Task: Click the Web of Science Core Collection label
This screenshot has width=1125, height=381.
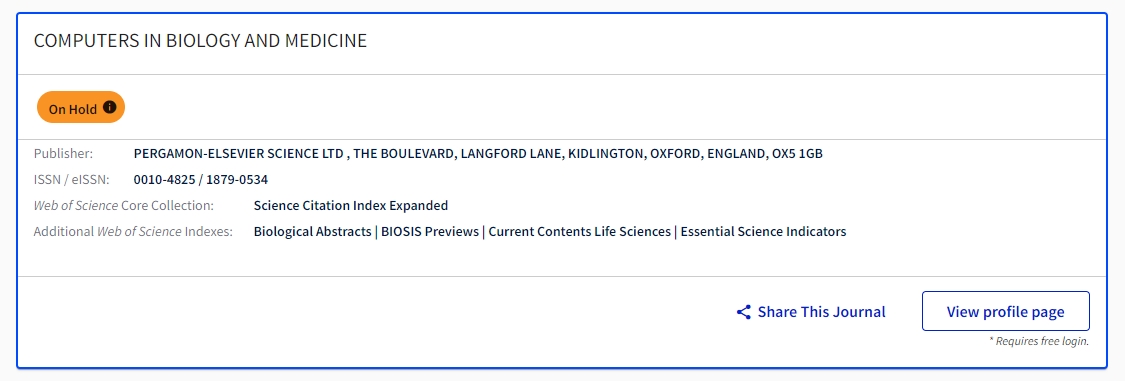Action: 123,206
